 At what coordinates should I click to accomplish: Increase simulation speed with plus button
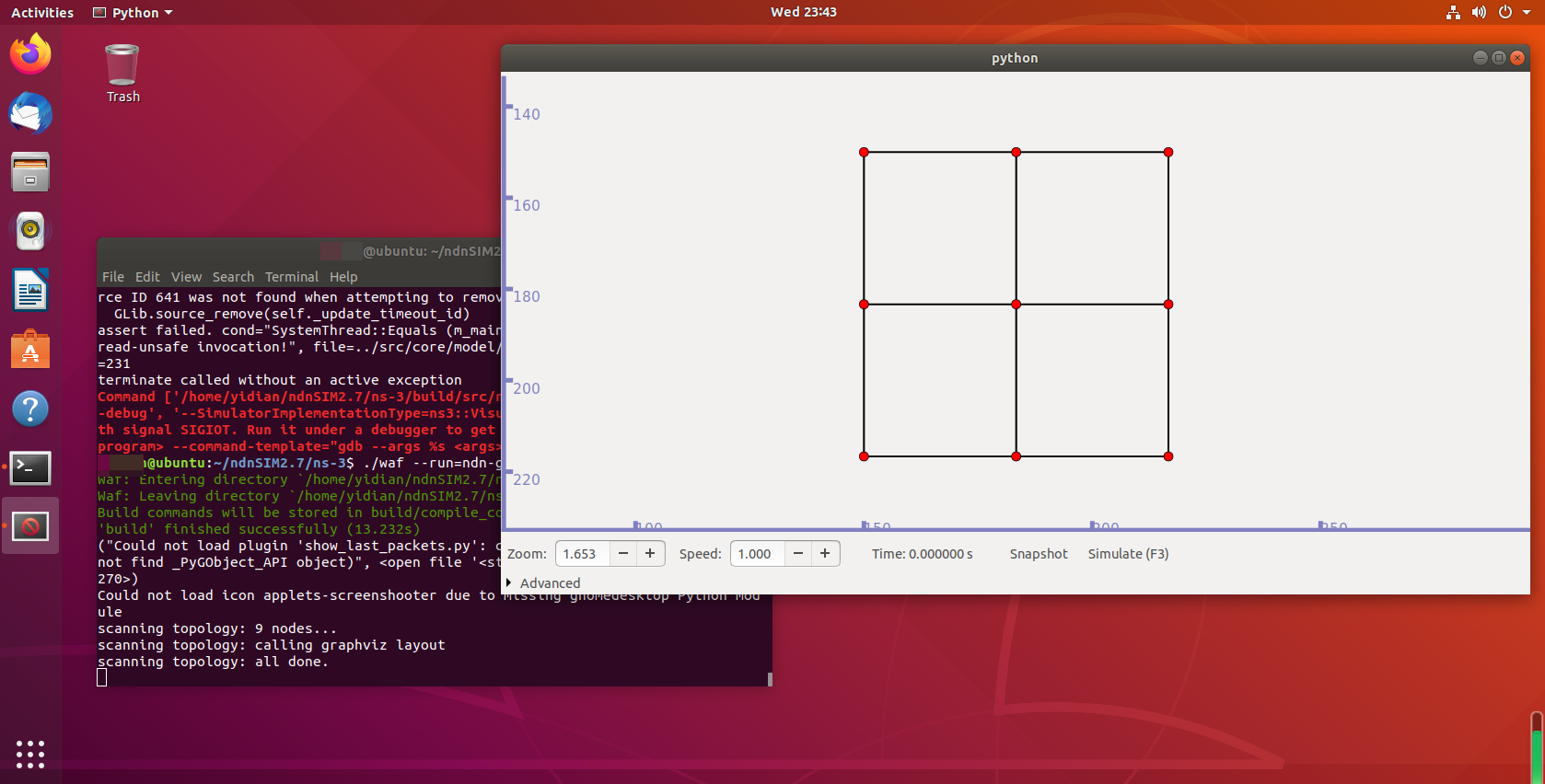coord(825,553)
